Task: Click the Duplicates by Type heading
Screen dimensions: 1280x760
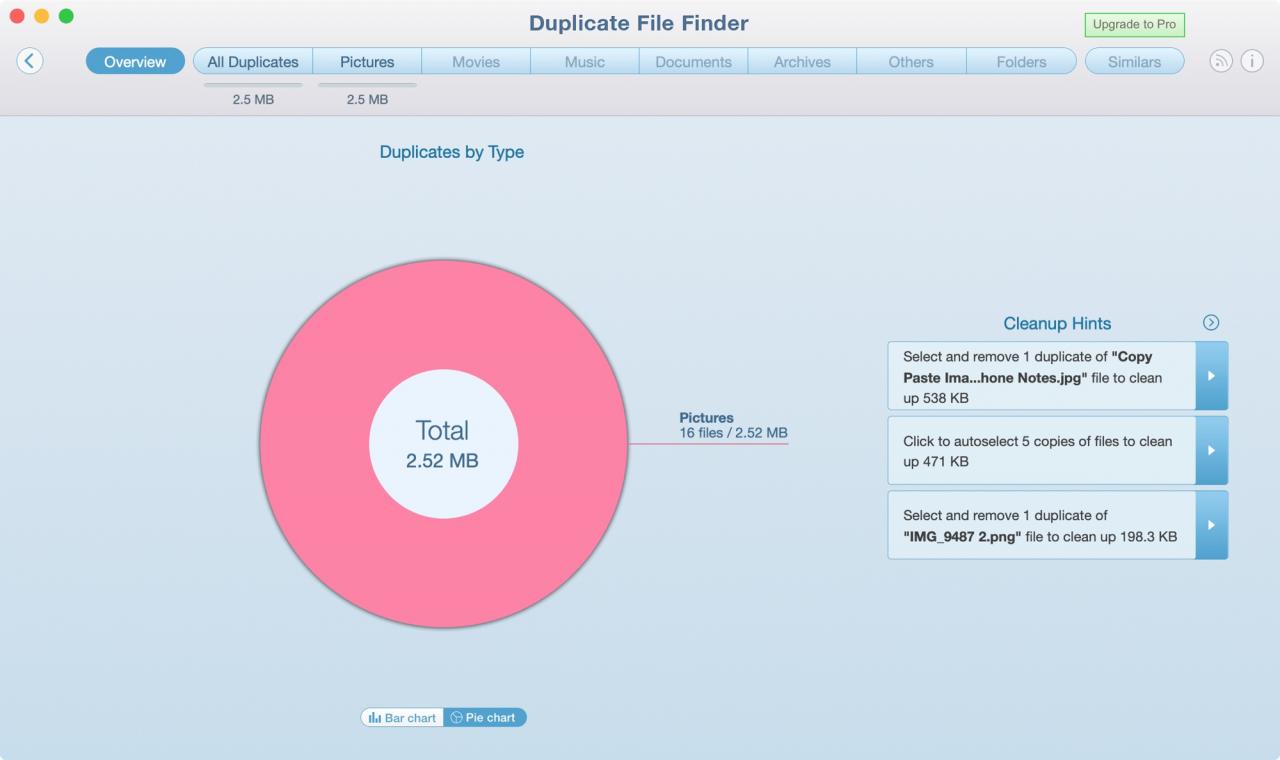Action: coord(452,152)
